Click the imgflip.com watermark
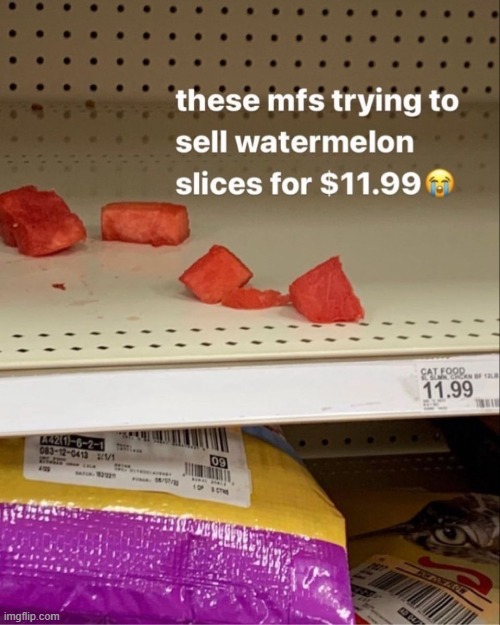The width and height of the screenshot is (500, 625). tap(30, 617)
